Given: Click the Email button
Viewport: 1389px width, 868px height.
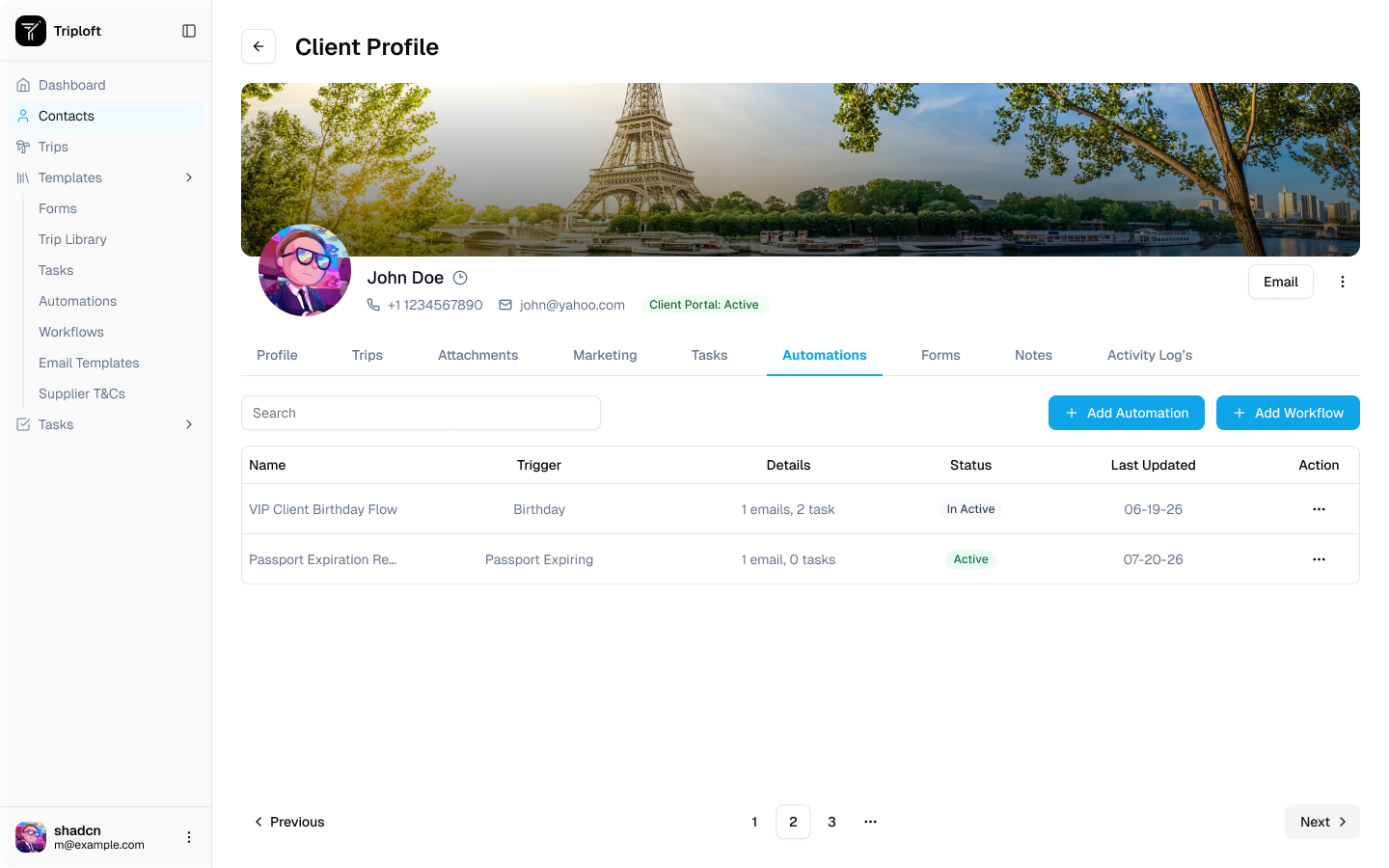Looking at the screenshot, I should coord(1281,282).
